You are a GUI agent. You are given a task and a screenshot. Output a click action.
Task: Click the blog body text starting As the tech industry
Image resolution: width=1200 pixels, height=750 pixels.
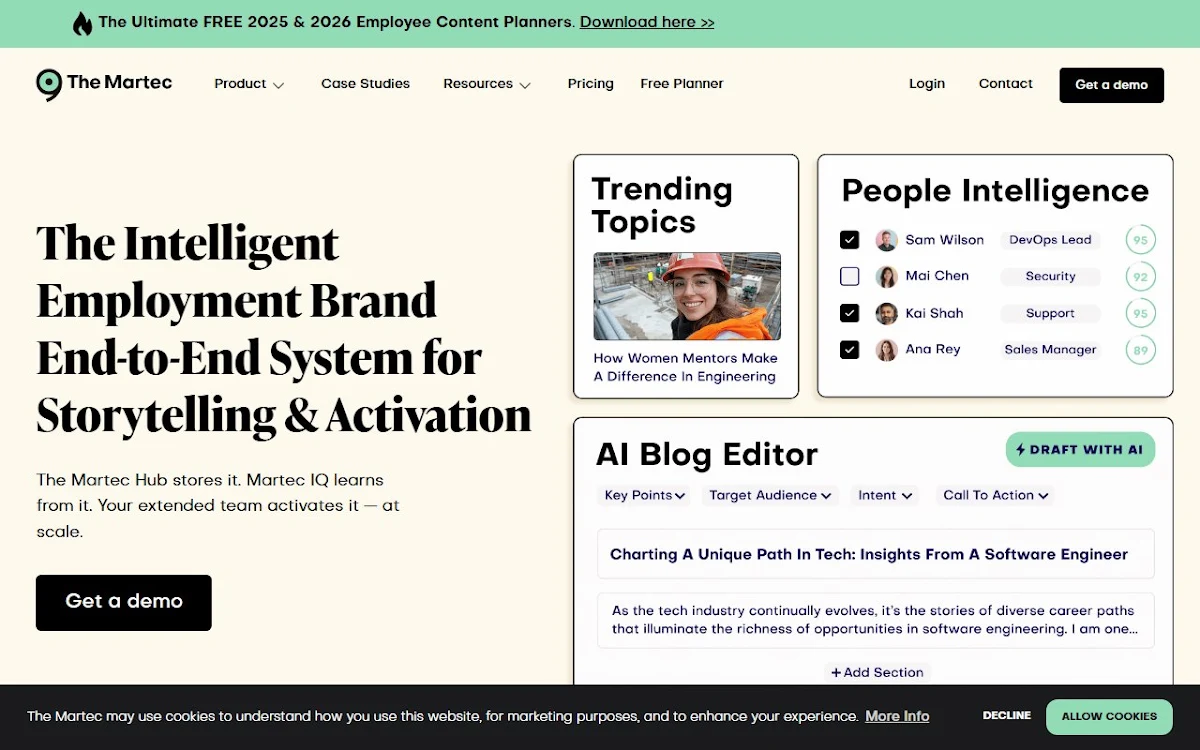click(876, 620)
